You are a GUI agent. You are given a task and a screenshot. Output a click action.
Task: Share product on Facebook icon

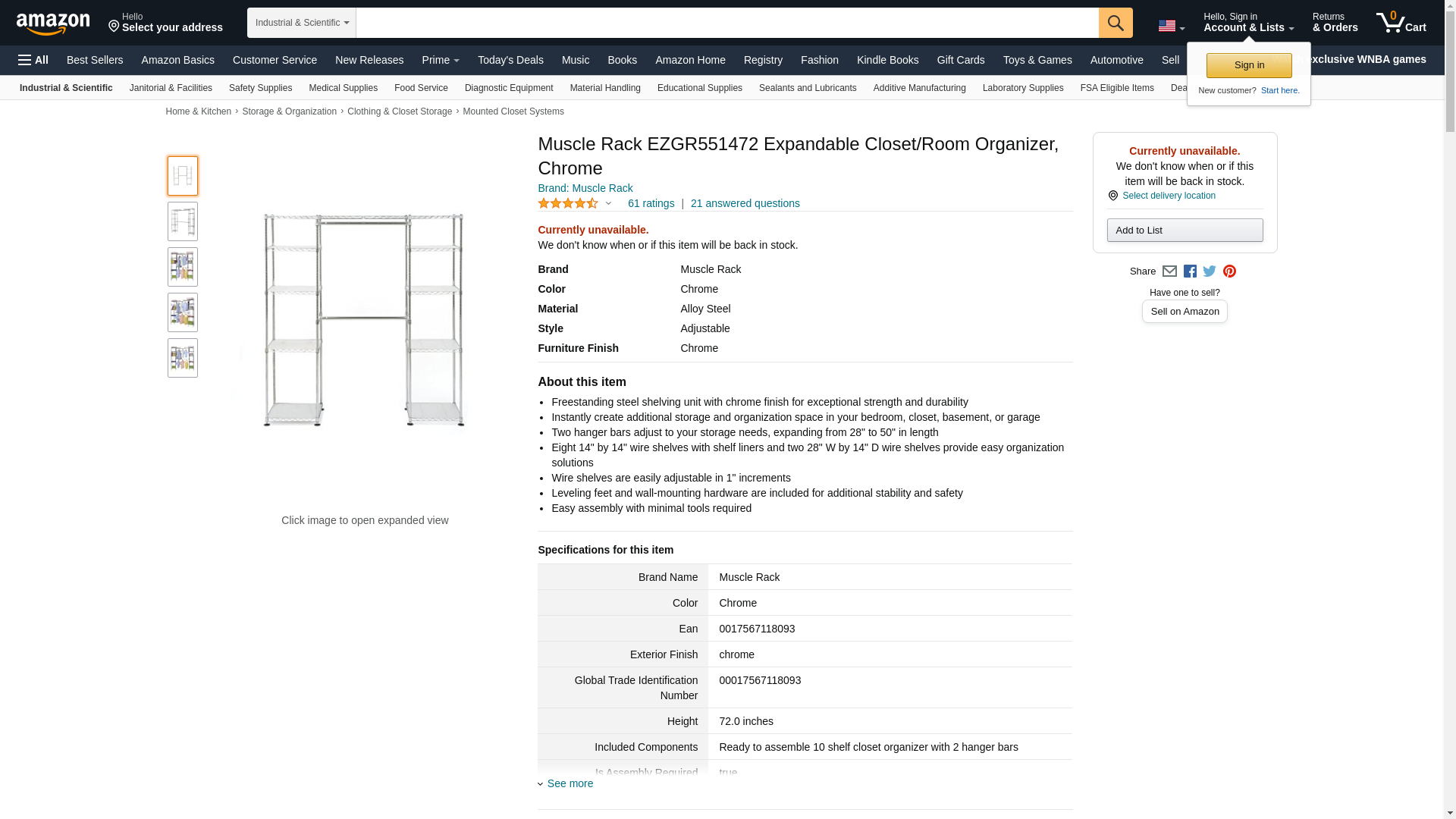[1190, 271]
